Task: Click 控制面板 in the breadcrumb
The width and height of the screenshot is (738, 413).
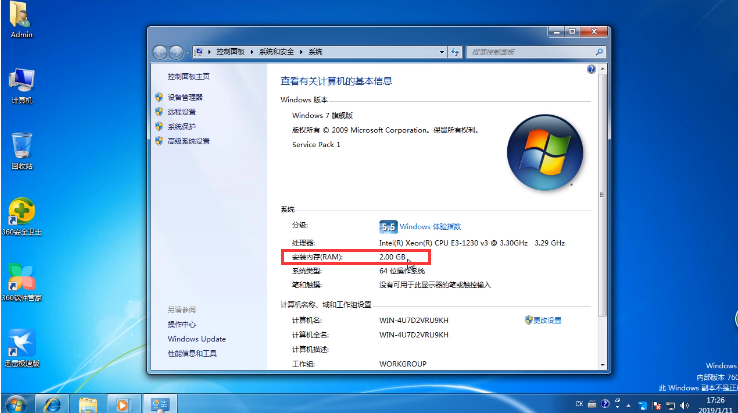Action: [x=230, y=52]
